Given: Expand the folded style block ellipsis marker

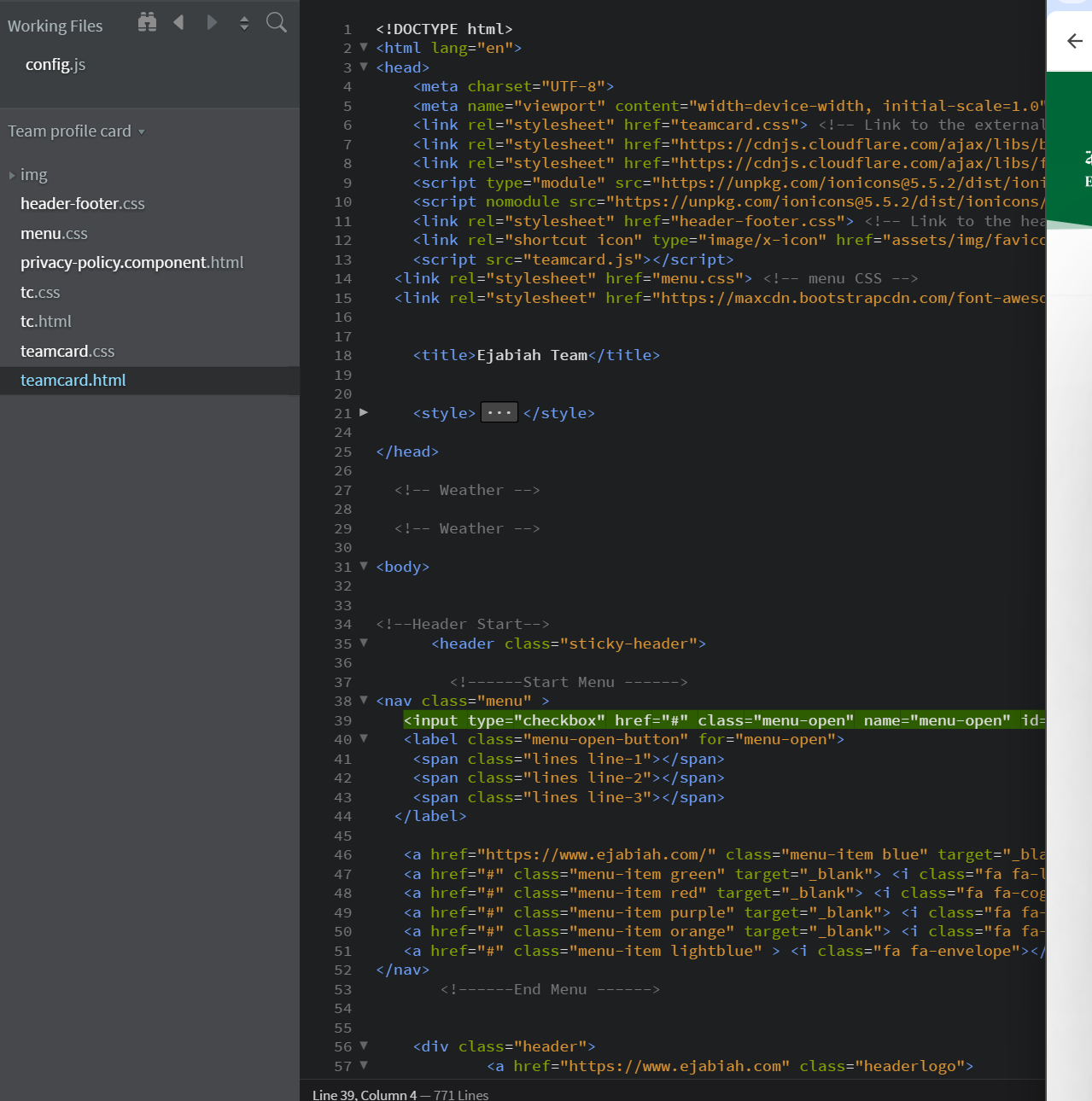Looking at the screenshot, I should click(499, 413).
